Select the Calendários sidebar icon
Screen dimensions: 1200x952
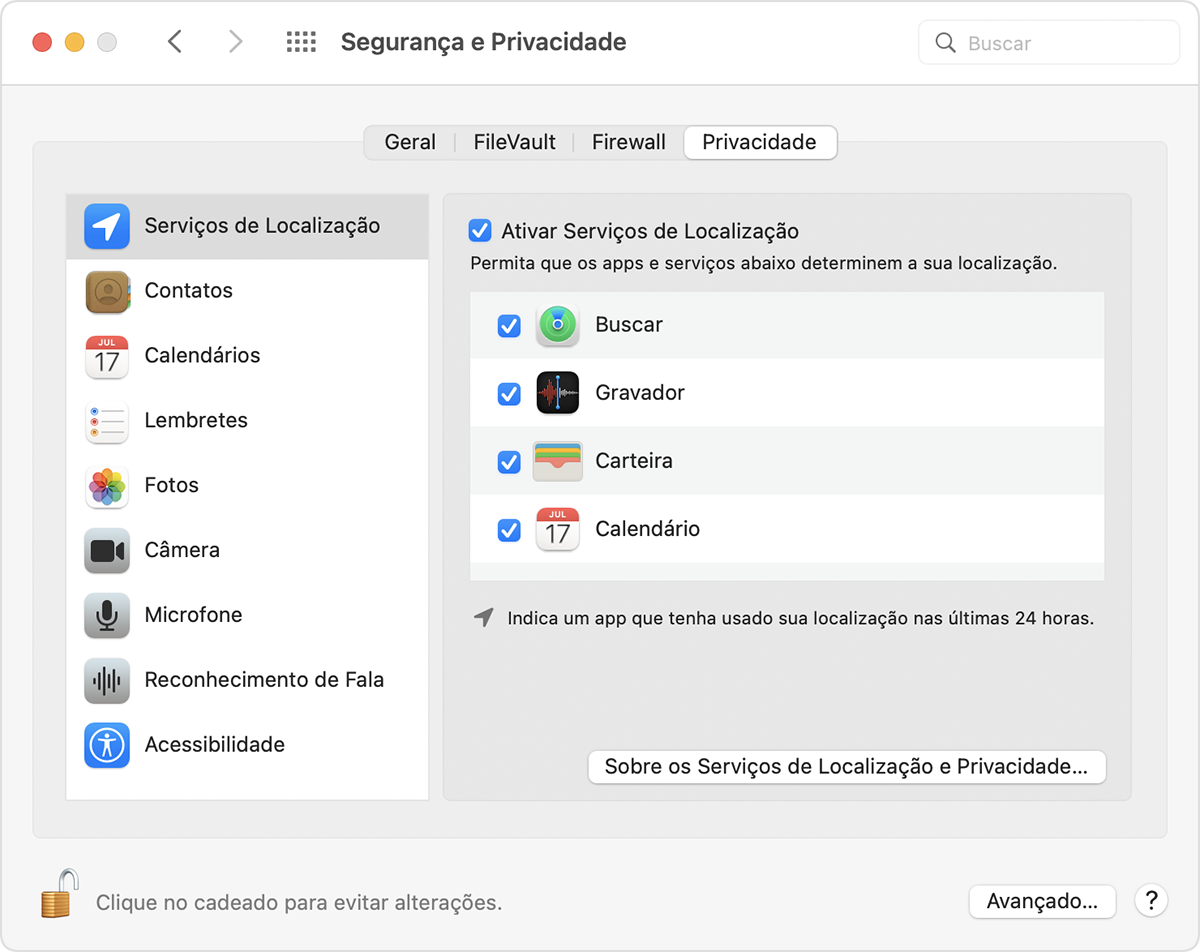[107, 356]
